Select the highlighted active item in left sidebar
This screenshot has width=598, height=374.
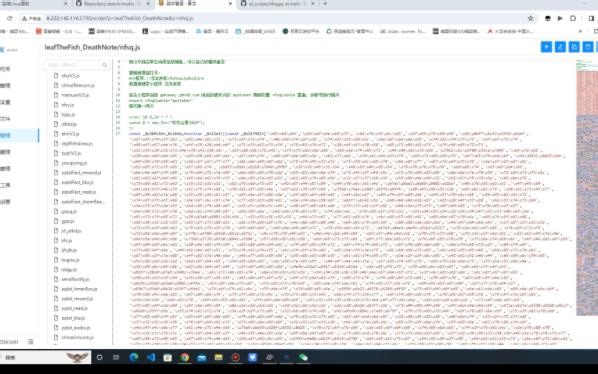[x=19, y=135]
